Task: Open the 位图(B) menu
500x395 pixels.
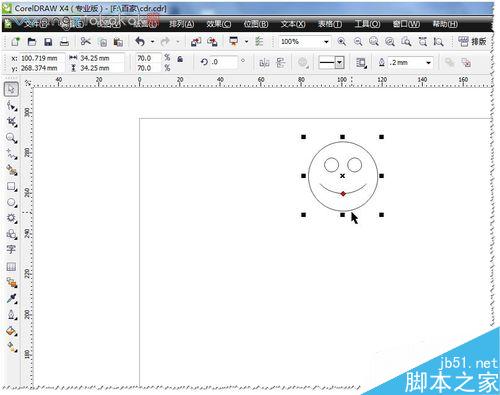Action: [x=256, y=24]
